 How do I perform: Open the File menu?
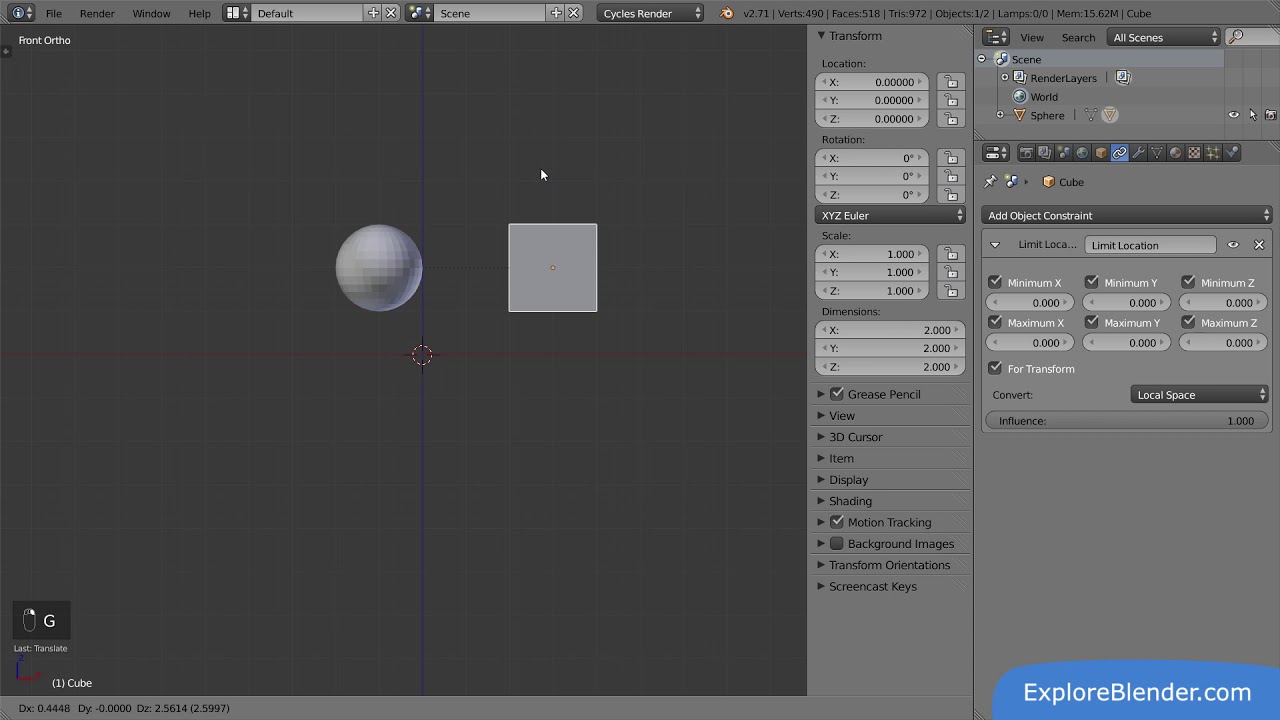[54, 13]
